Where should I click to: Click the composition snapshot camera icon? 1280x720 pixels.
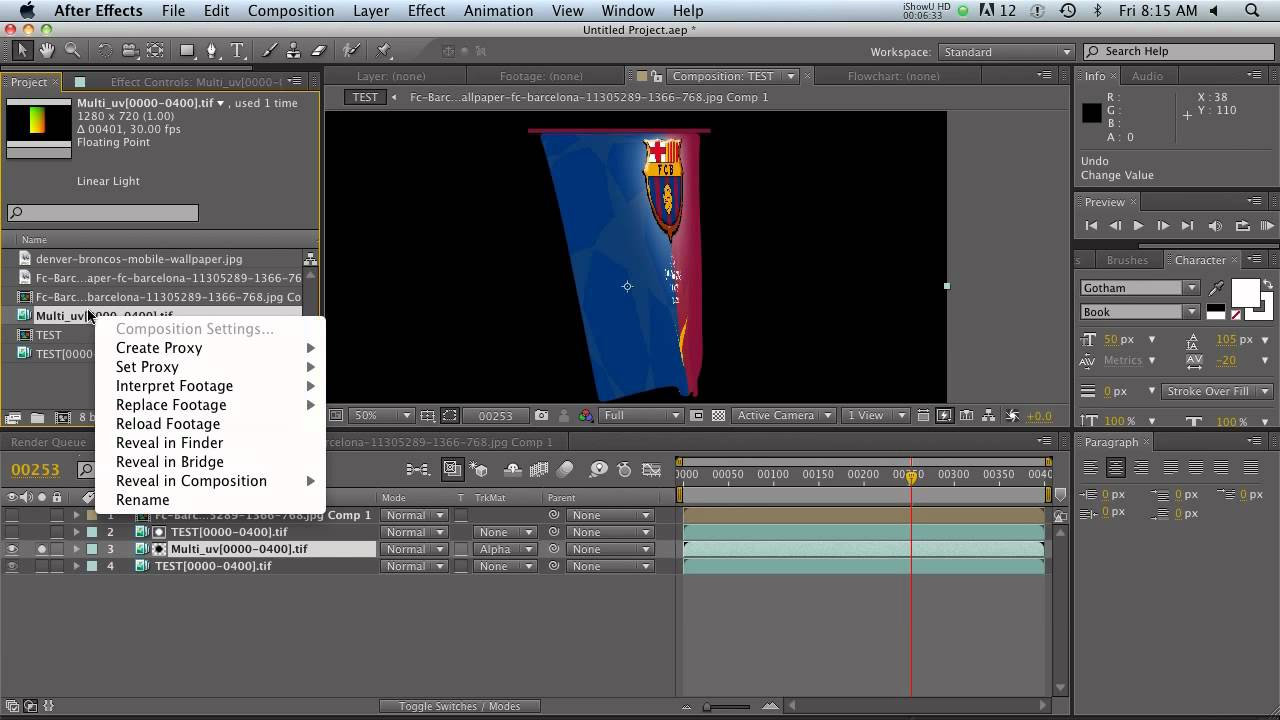pyautogui.click(x=541, y=416)
